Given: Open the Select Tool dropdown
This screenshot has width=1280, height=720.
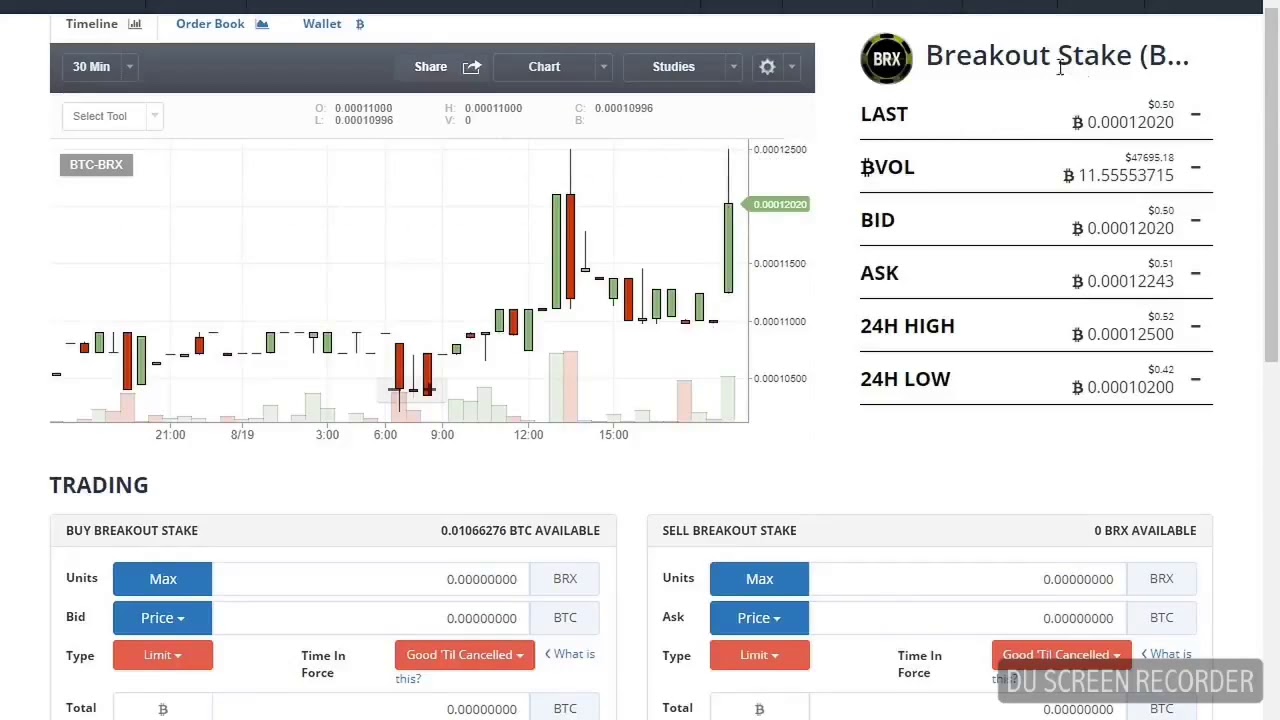Looking at the screenshot, I should pyautogui.click(x=112, y=116).
